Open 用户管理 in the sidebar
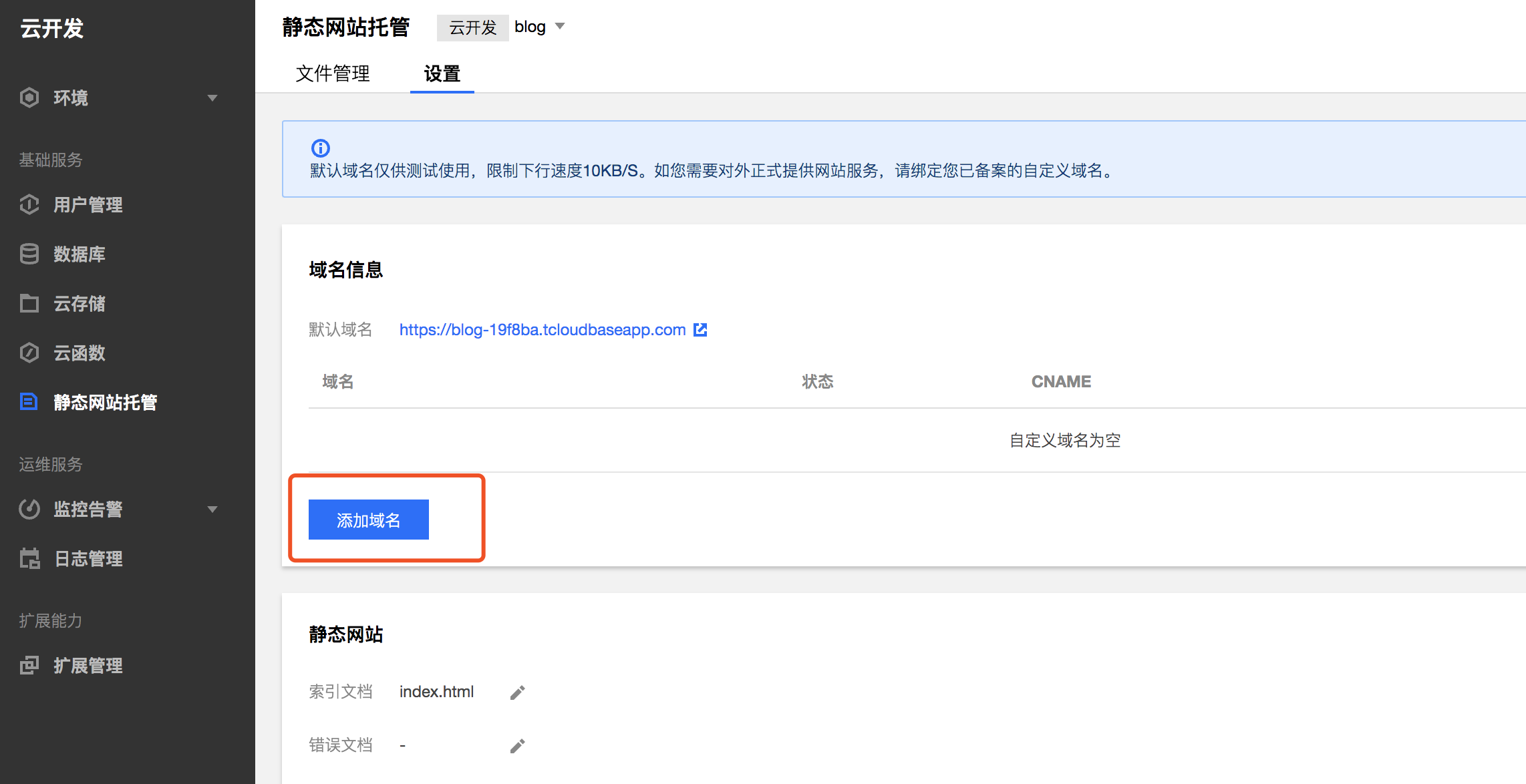The width and height of the screenshot is (1526, 784). (x=88, y=204)
